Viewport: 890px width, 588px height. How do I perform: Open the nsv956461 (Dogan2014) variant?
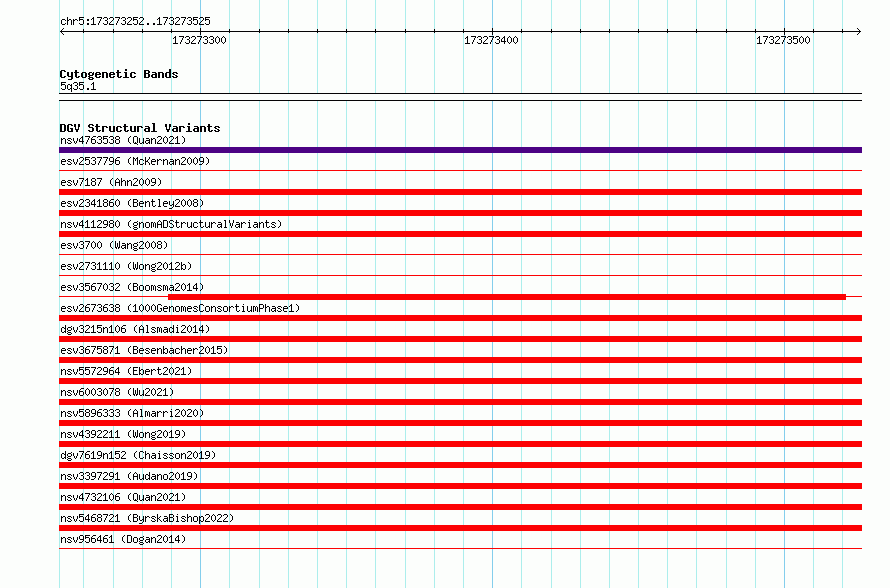pos(123,539)
